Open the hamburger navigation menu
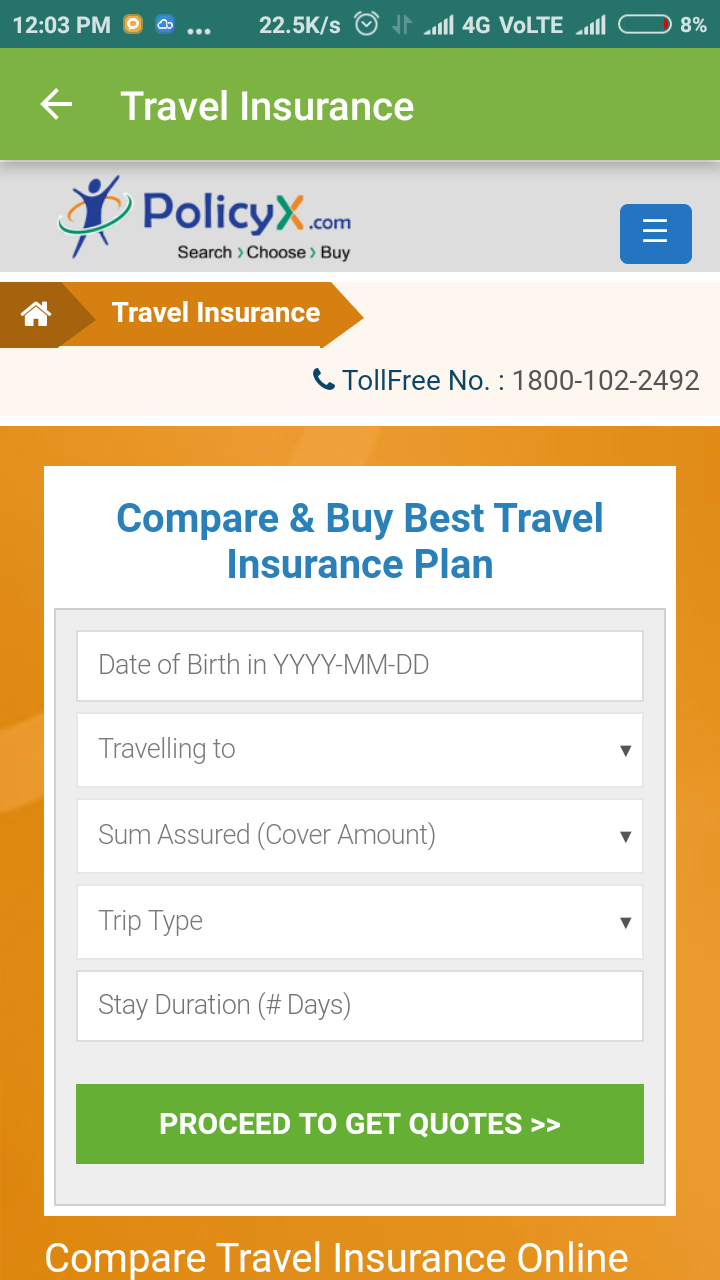The width and height of the screenshot is (720, 1280). (x=655, y=233)
